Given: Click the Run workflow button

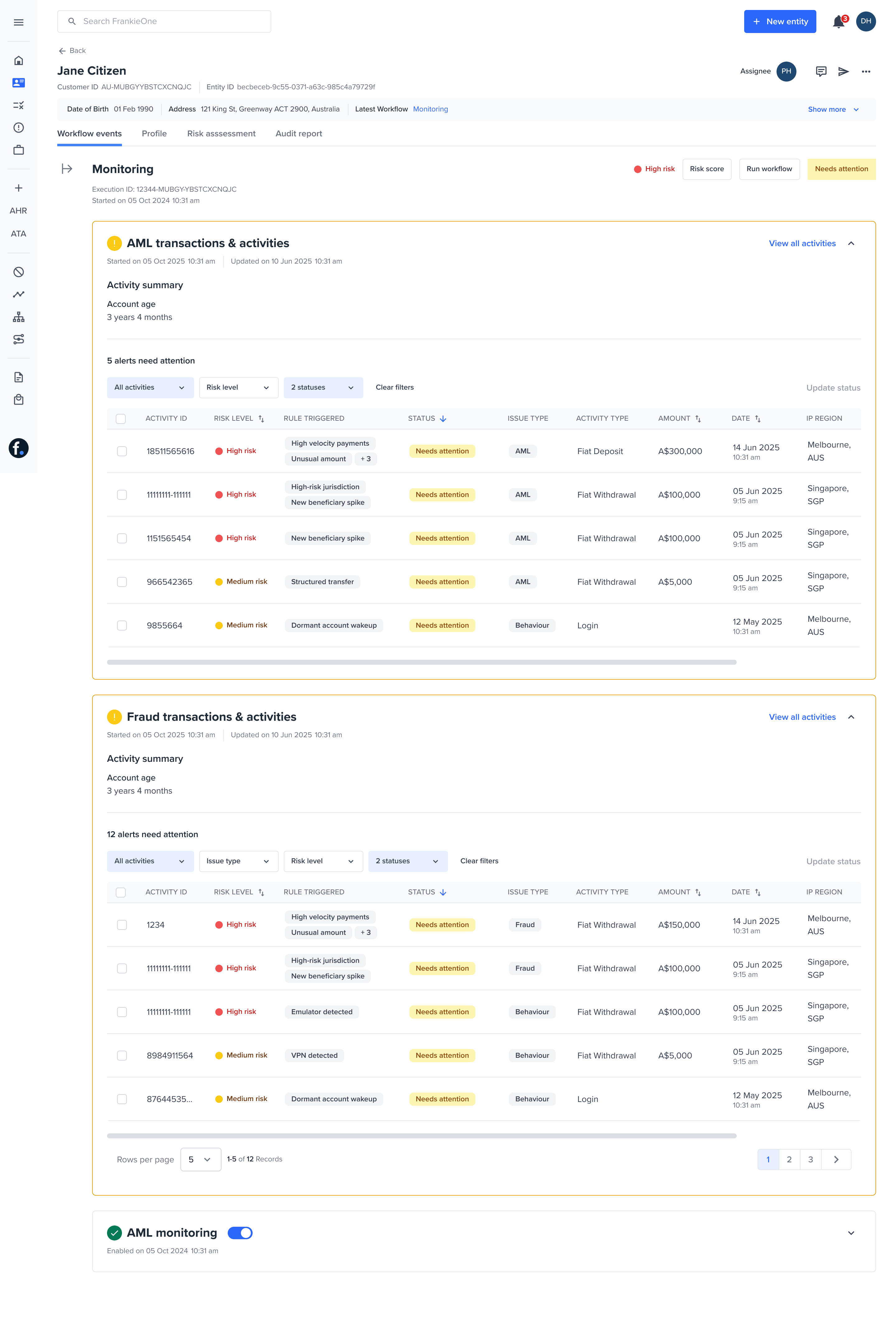Looking at the screenshot, I should coord(768,169).
